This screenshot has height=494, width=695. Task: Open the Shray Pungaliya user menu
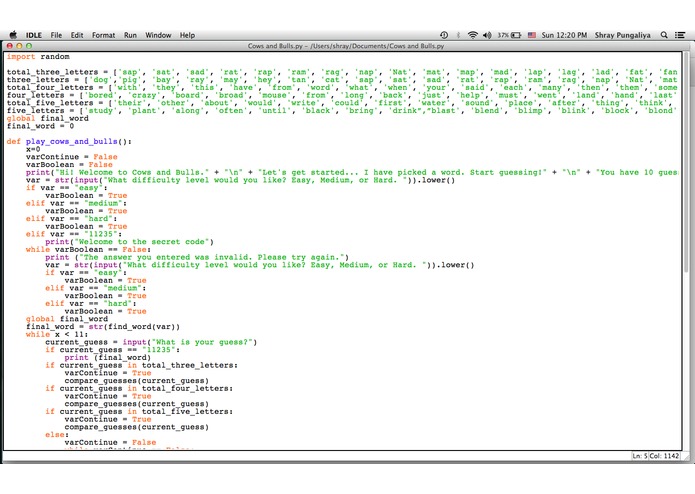pos(622,35)
